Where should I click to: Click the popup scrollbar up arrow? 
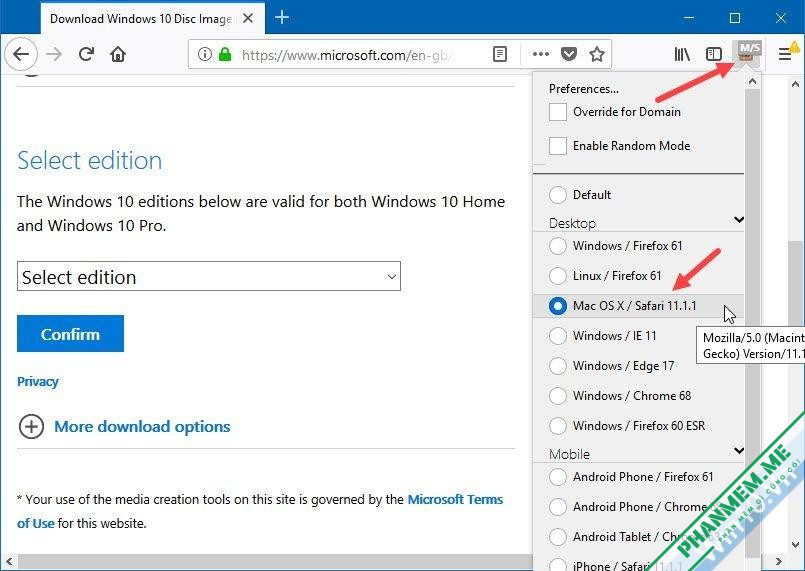click(752, 82)
